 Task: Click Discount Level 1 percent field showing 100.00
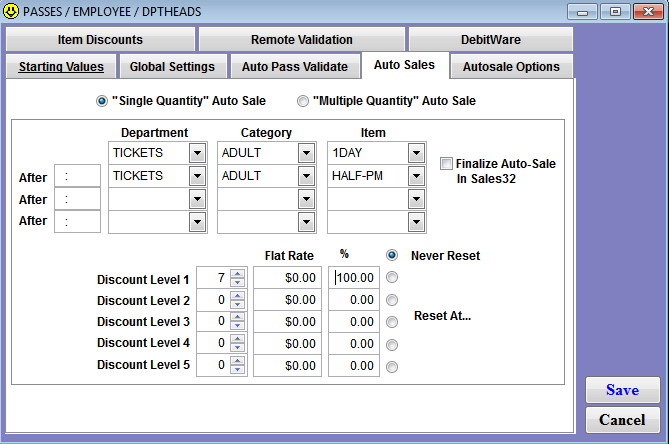click(x=354, y=278)
